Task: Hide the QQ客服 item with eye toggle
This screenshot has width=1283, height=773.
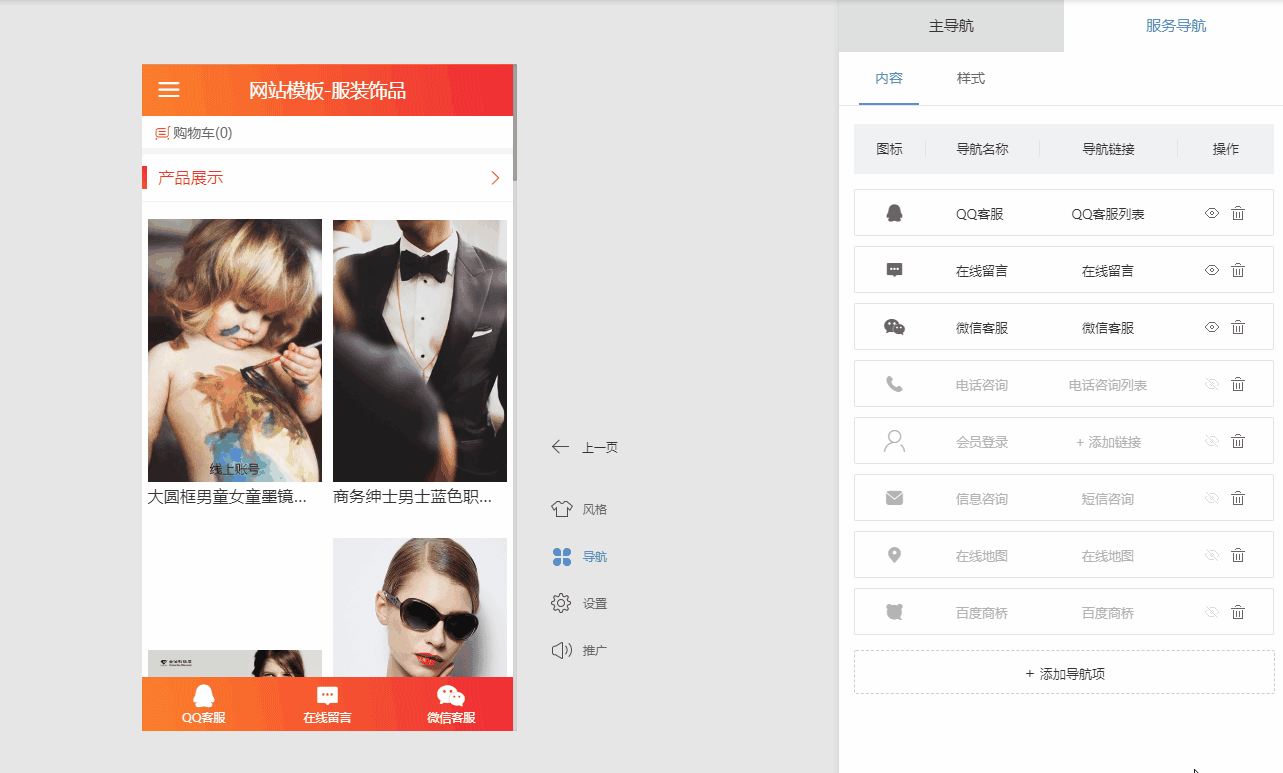Action: point(1212,213)
